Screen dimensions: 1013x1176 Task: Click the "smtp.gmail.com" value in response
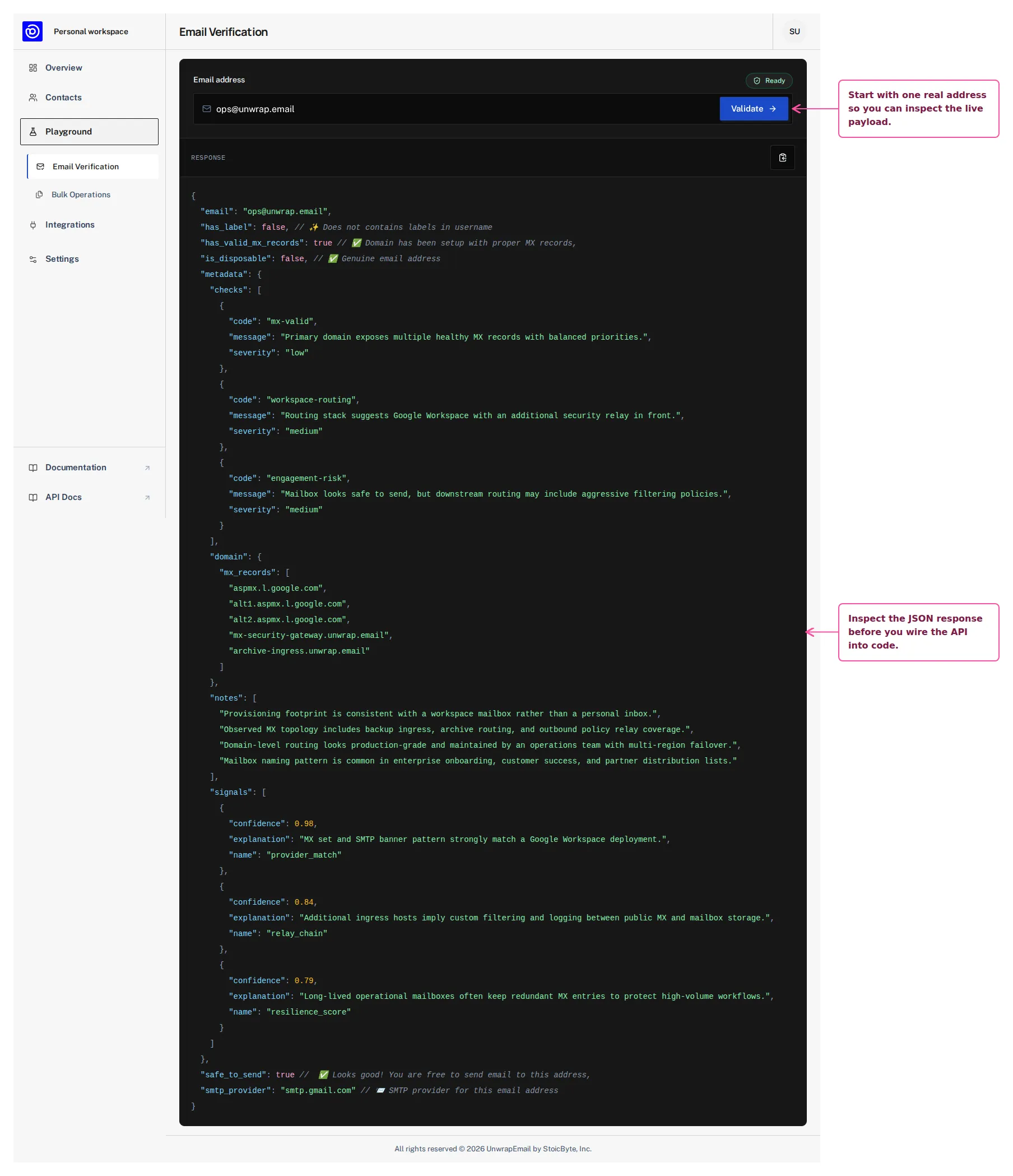[x=318, y=1090]
